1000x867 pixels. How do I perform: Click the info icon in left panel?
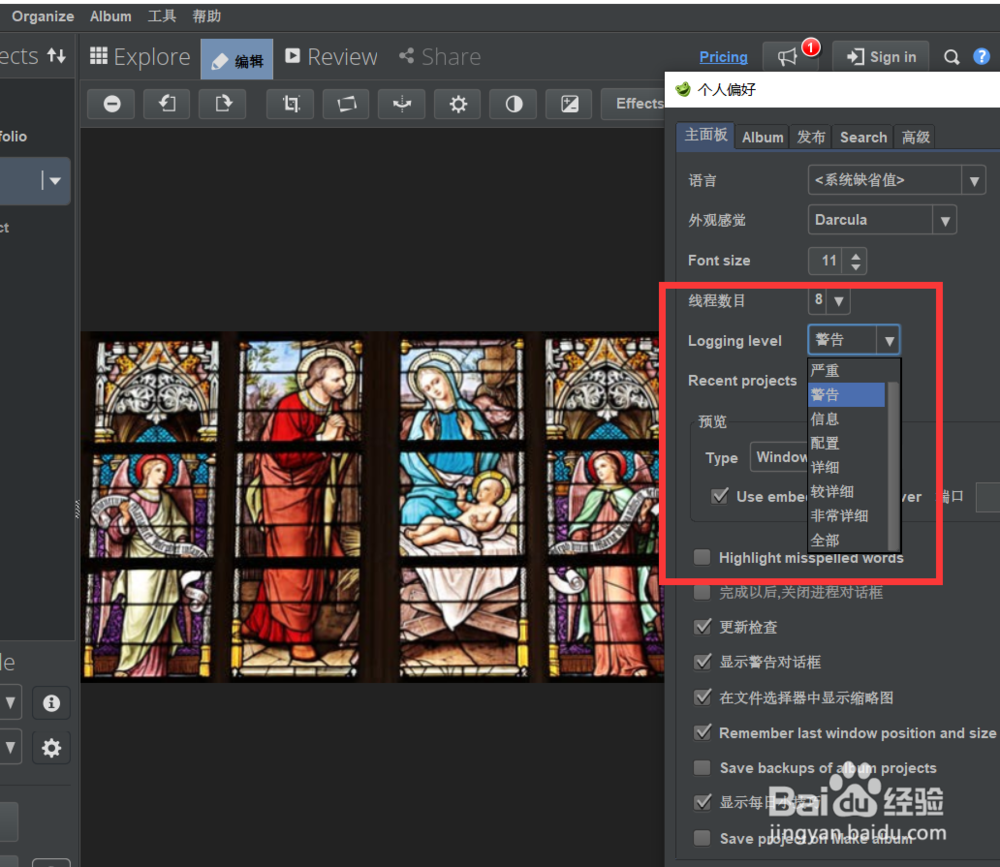click(x=51, y=703)
